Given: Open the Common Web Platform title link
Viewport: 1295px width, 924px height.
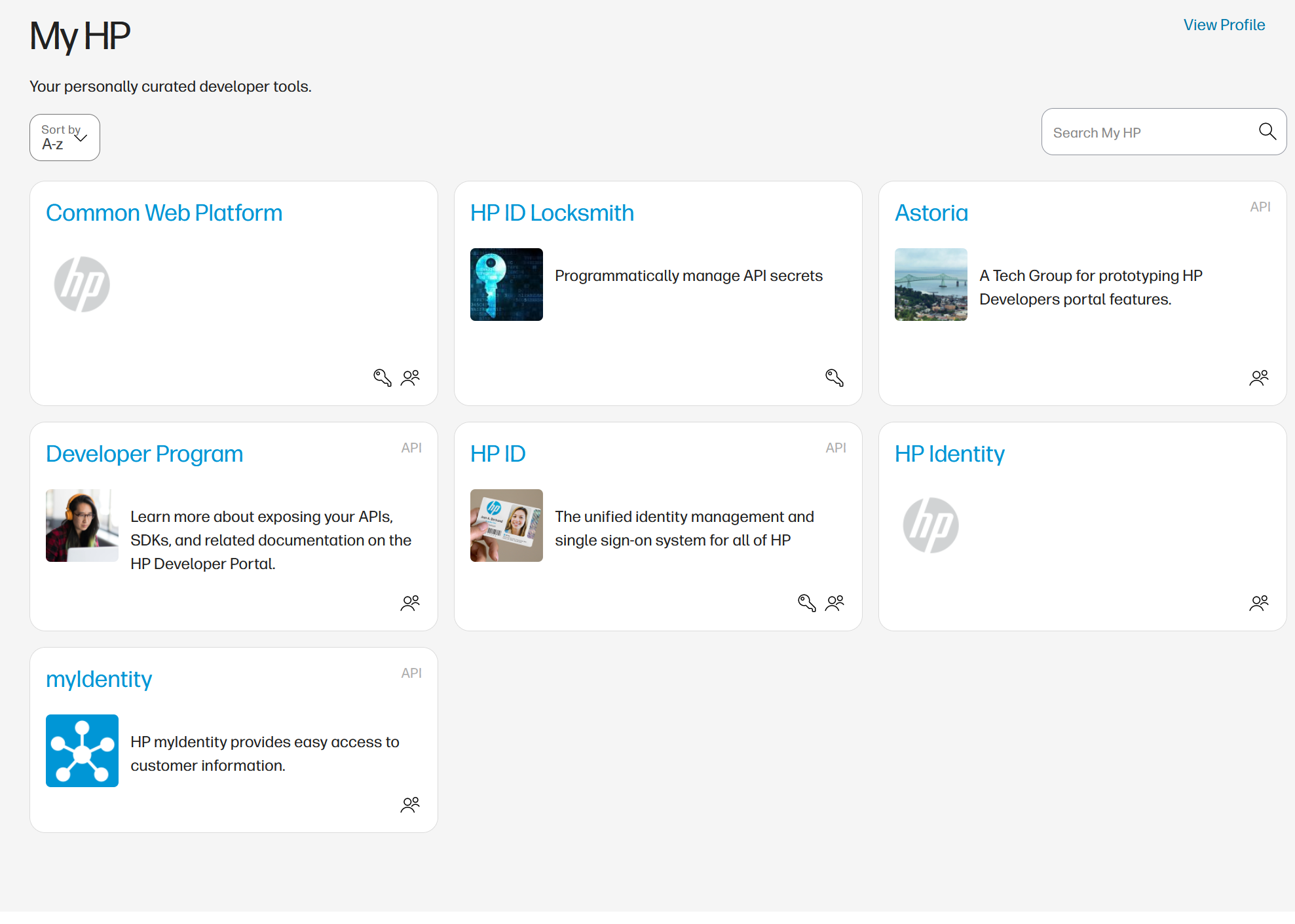Looking at the screenshot, I should coord(164,213).
